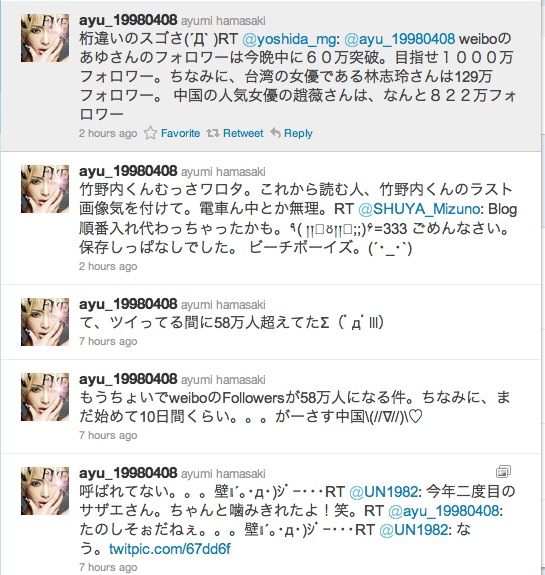Click the Favorite star icon
545x575 pixels.
tap(150, 133)
